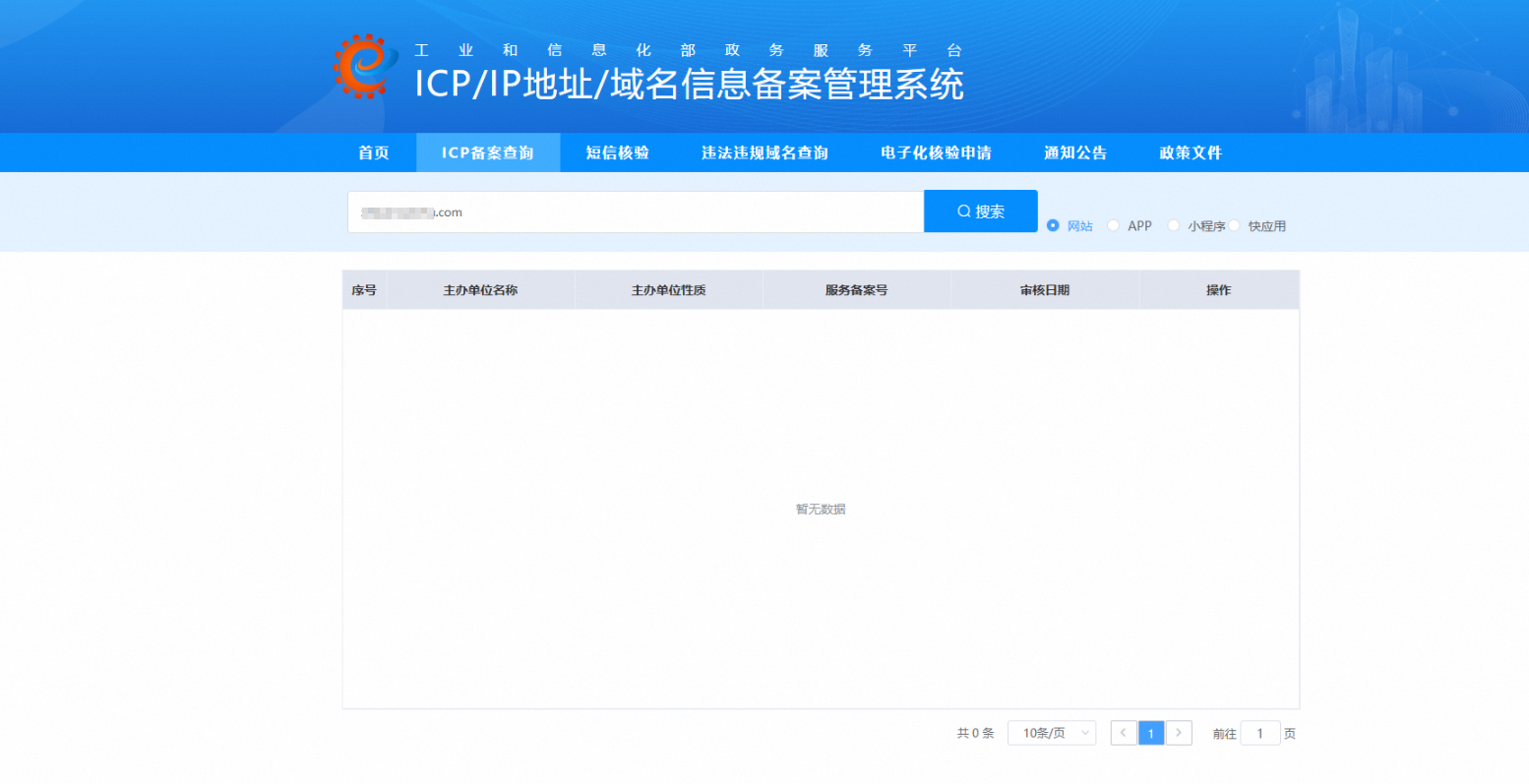Click the 共 0 条 total count text
Viewport: 1529px width, 784px height.
pos(975,734)
